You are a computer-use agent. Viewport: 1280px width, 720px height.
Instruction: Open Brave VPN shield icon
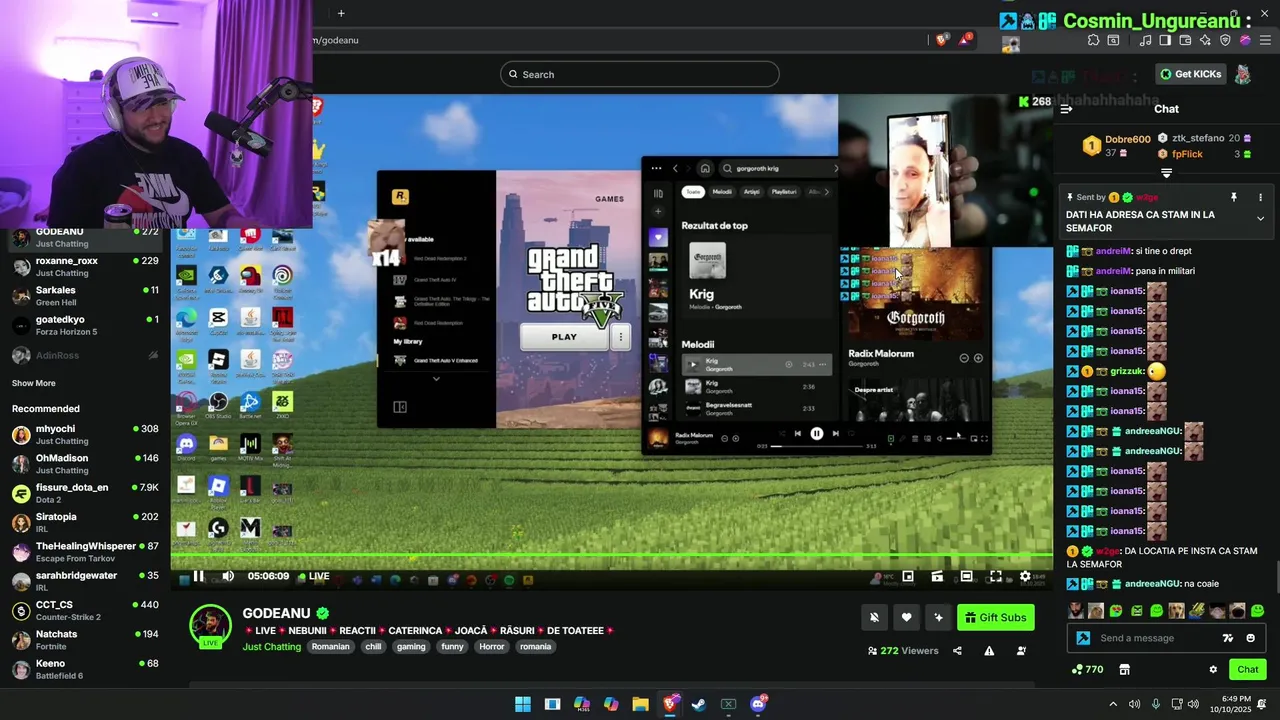tap(1225, 40)
